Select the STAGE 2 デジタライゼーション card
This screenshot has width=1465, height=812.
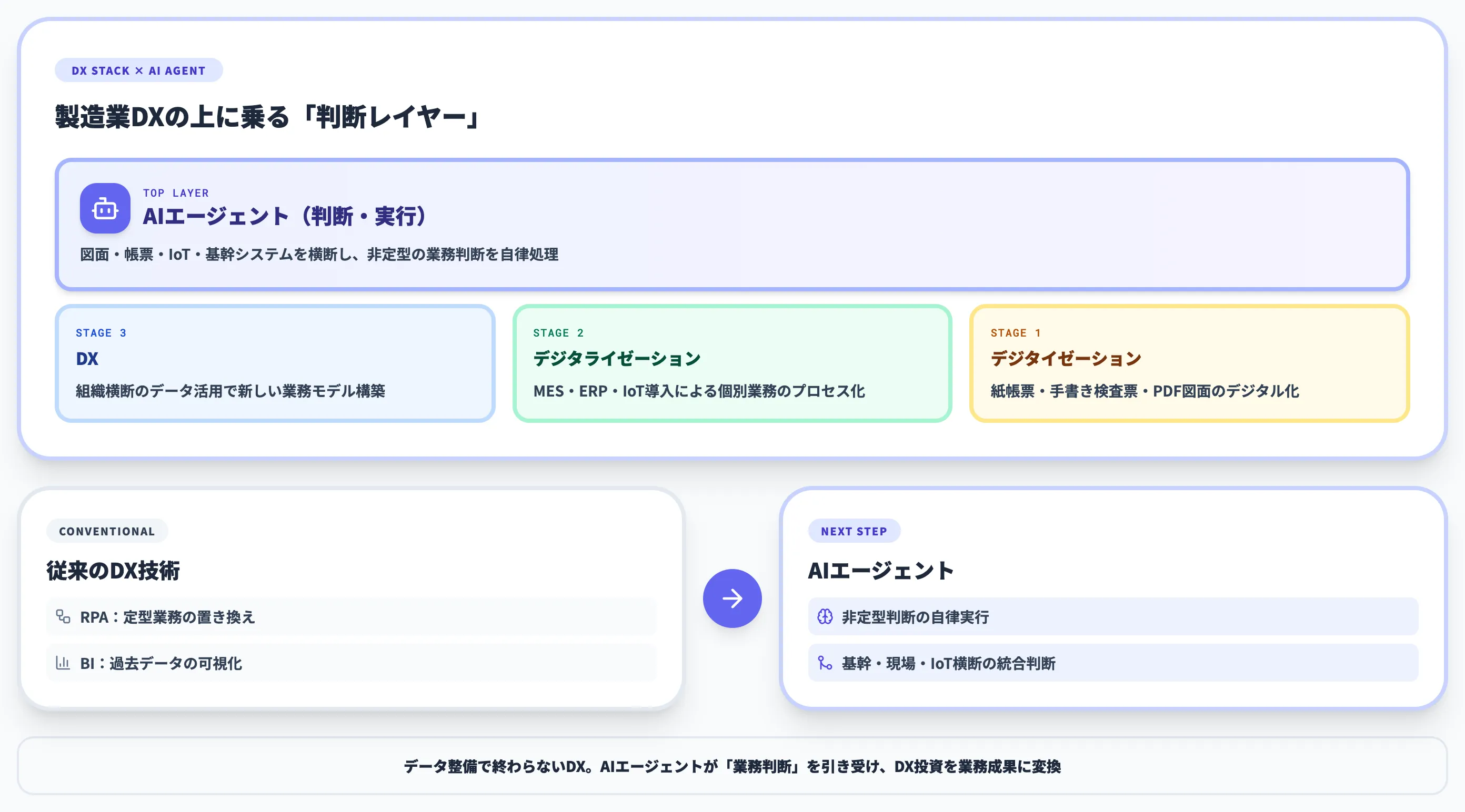point(732,363)
